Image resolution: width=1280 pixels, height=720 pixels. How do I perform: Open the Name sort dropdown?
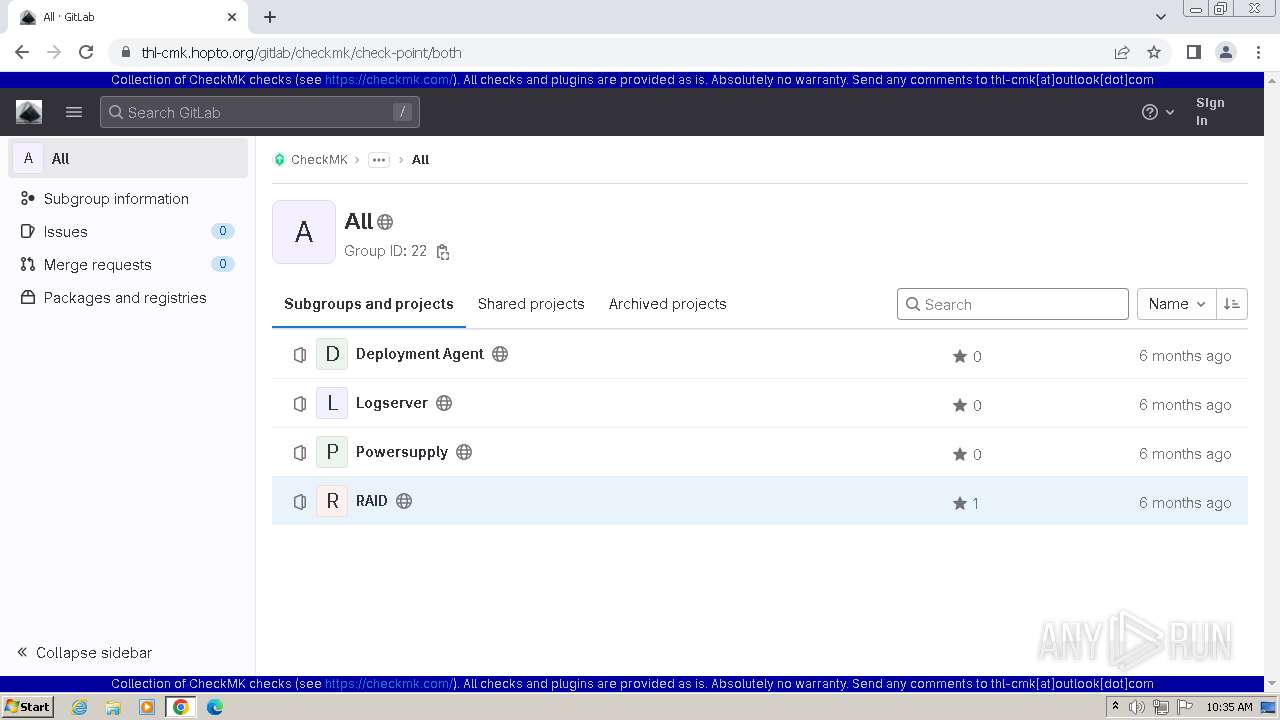coord(1177,304)
